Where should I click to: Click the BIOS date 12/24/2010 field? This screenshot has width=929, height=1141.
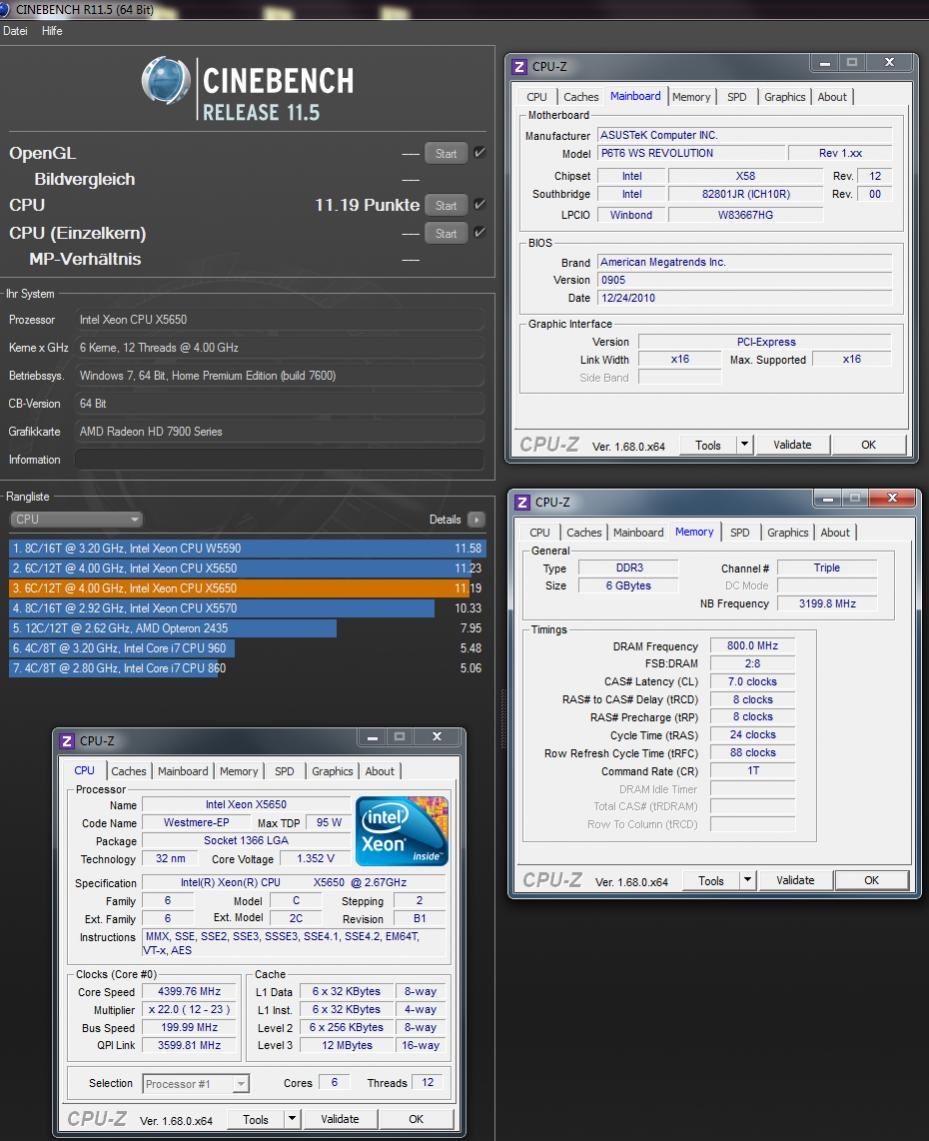pos(744,298)
